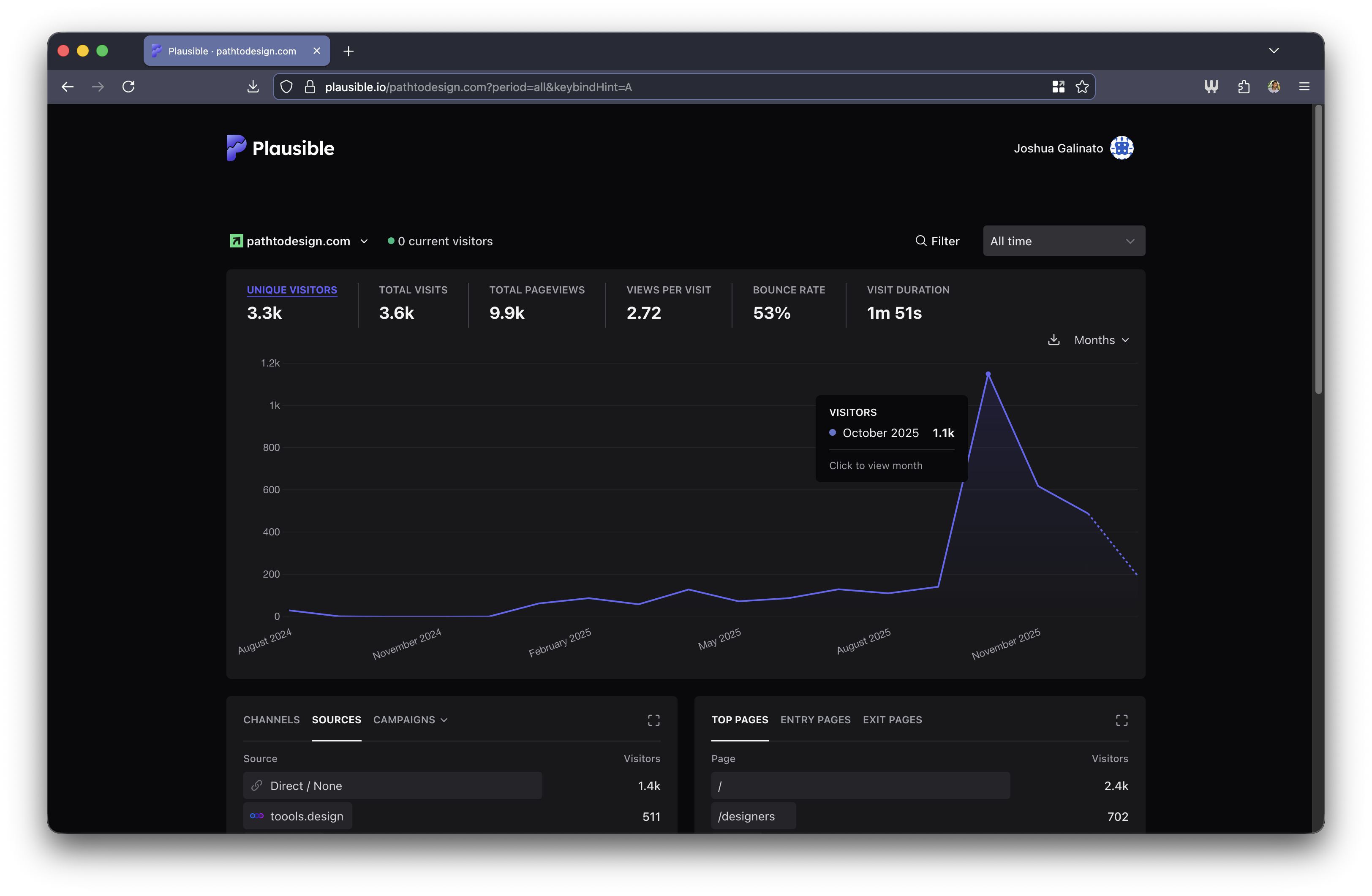Select the /designers page entry
This screenshot has width=1372, height=896.
tap(746, 816)
